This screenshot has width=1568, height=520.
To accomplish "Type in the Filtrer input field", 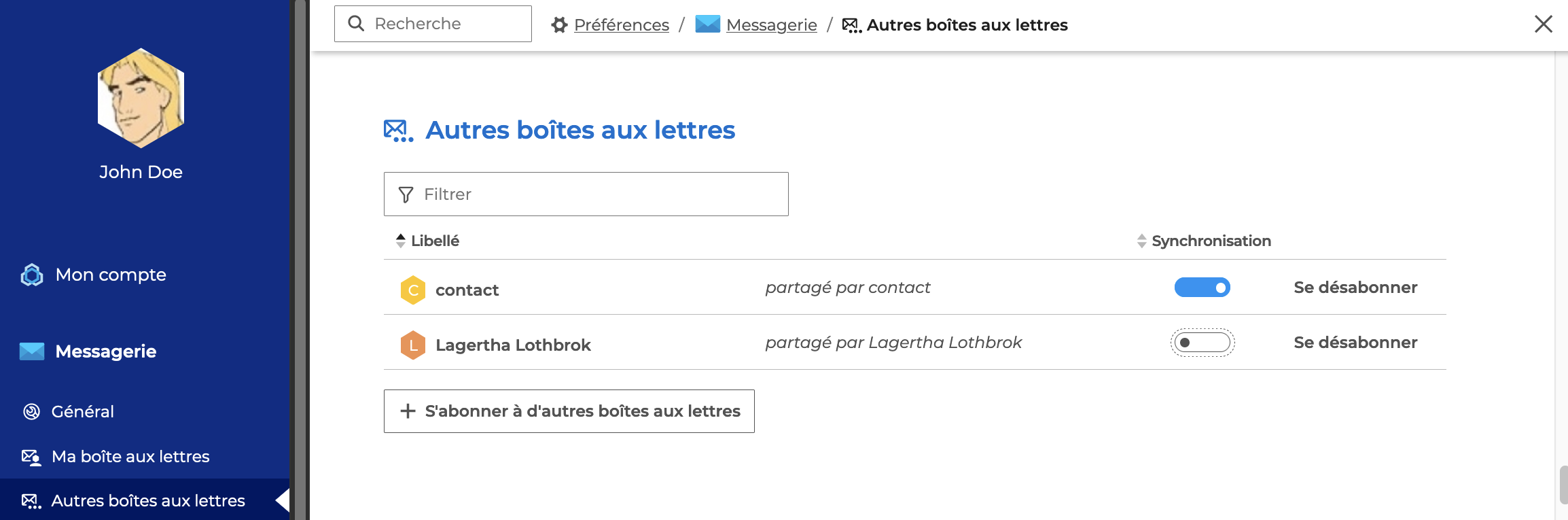I will [598, 194].
